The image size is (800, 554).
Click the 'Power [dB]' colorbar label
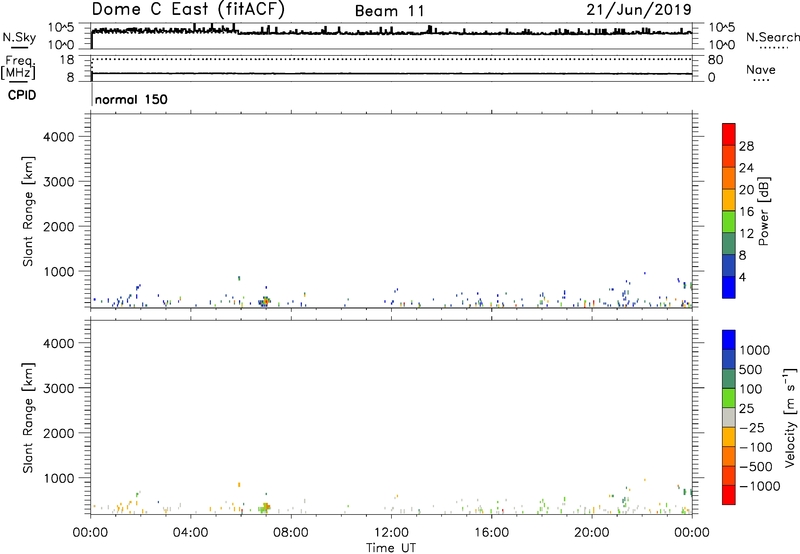(764, 211)
